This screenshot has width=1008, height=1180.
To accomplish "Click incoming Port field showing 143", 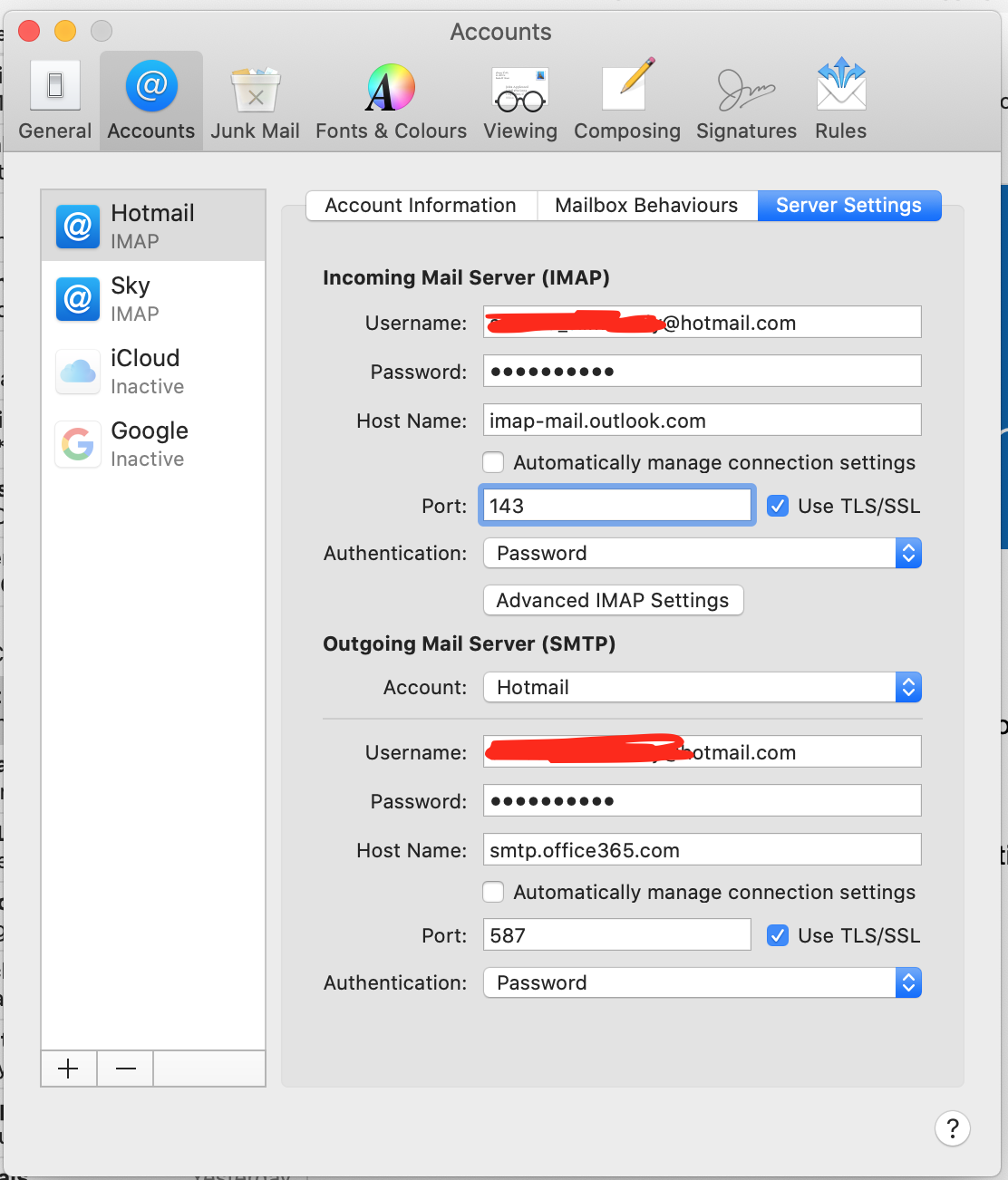I will coord(617,506).
